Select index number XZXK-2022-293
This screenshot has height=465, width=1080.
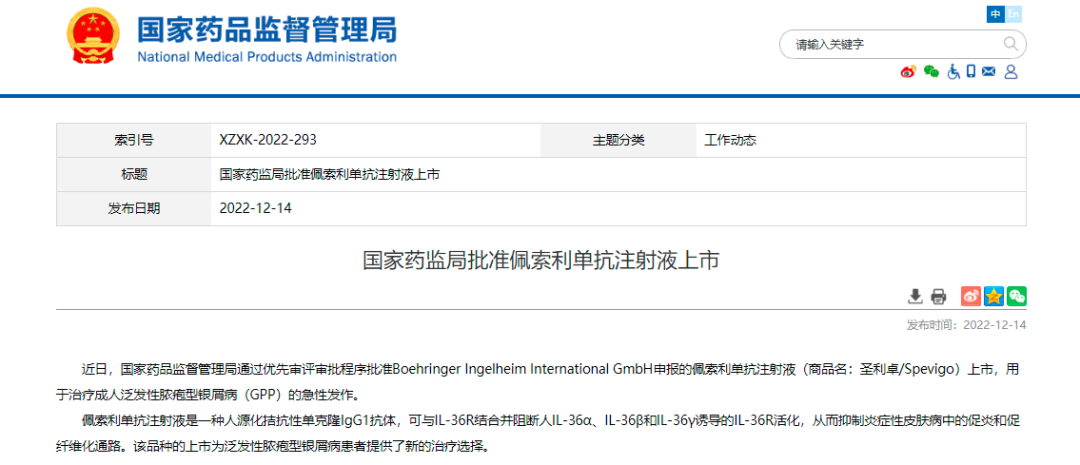pos(267,141)
